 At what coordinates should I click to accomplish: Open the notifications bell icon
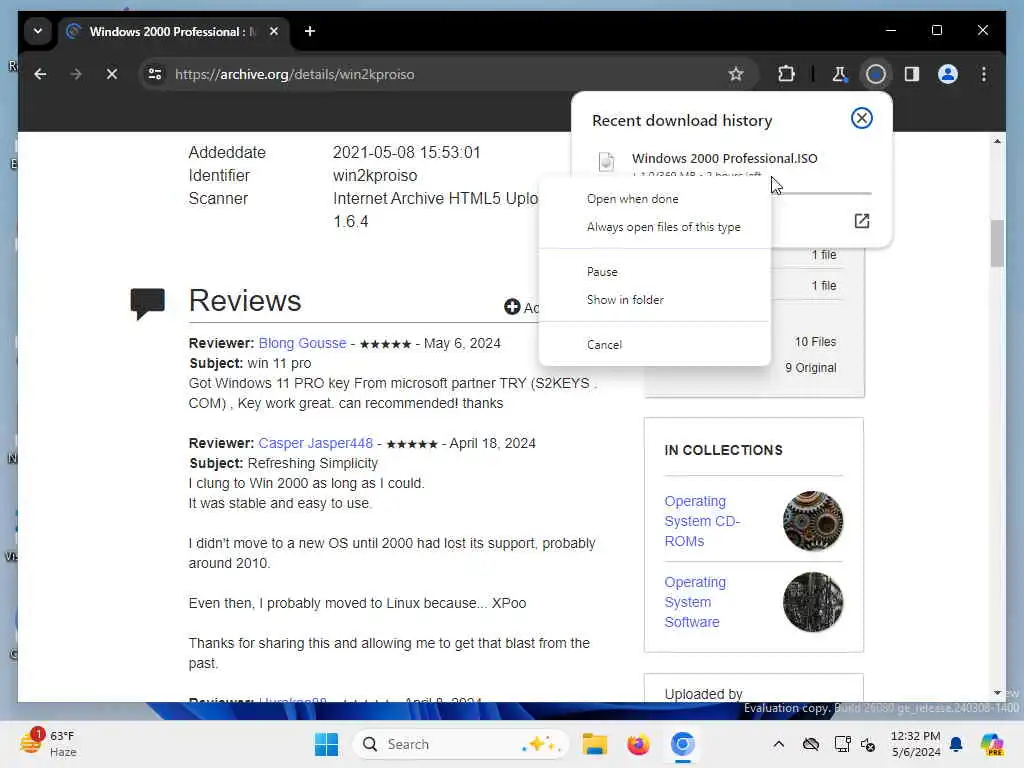(956, 744)
